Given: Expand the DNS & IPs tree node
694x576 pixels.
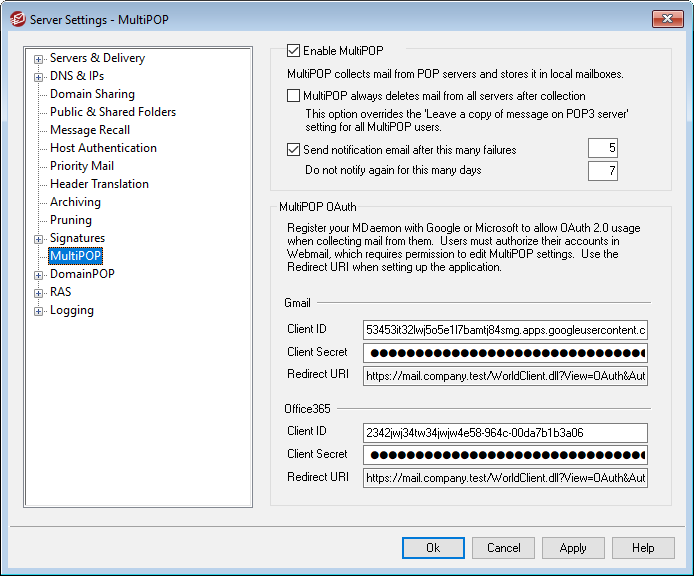Looking at the screenshot, I should 39,77.
